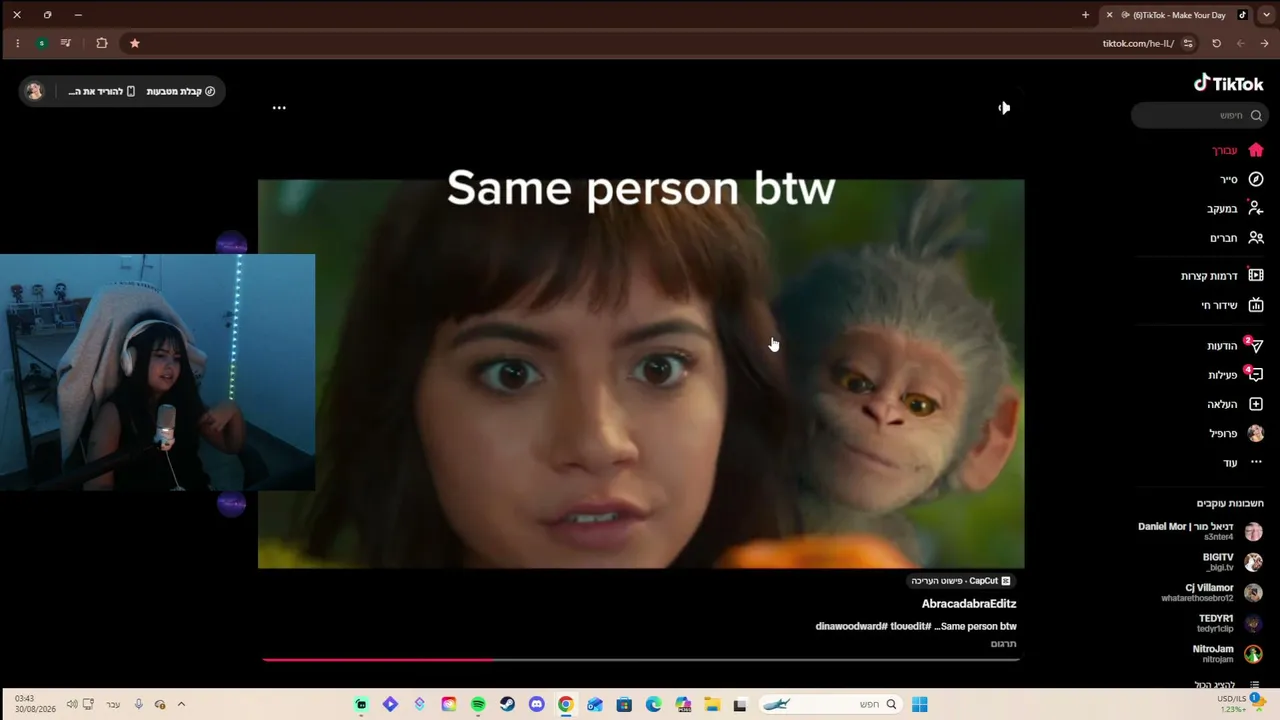
Task: Open a new Chrome tab
Action: click(x=1085, y=15)
